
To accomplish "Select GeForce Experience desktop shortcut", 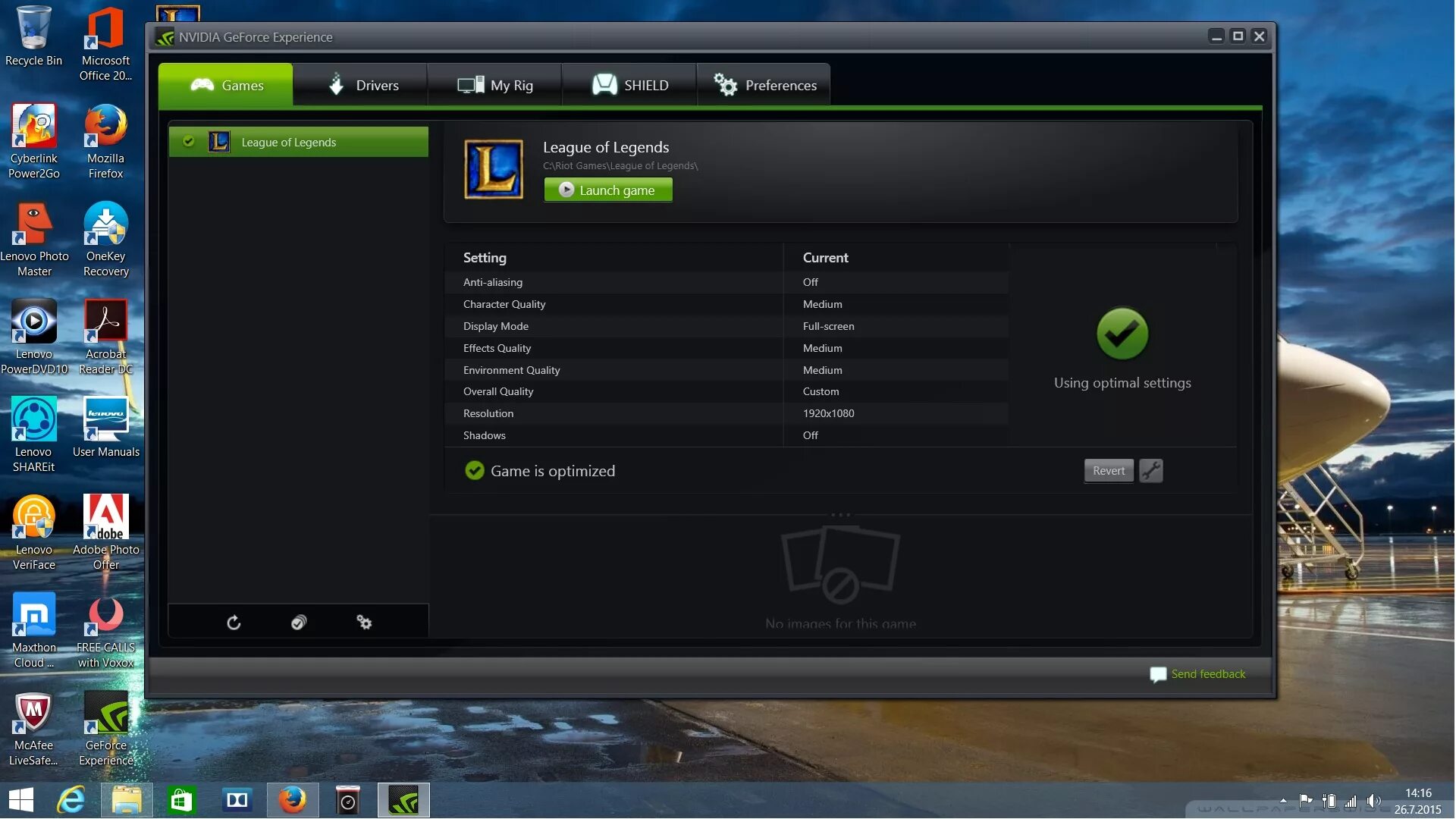I will tap(105, 729).
